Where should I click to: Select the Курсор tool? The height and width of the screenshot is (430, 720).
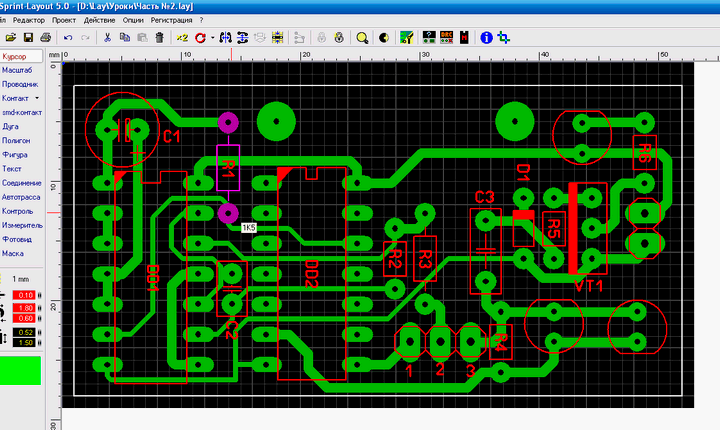(x=15, y=57)
